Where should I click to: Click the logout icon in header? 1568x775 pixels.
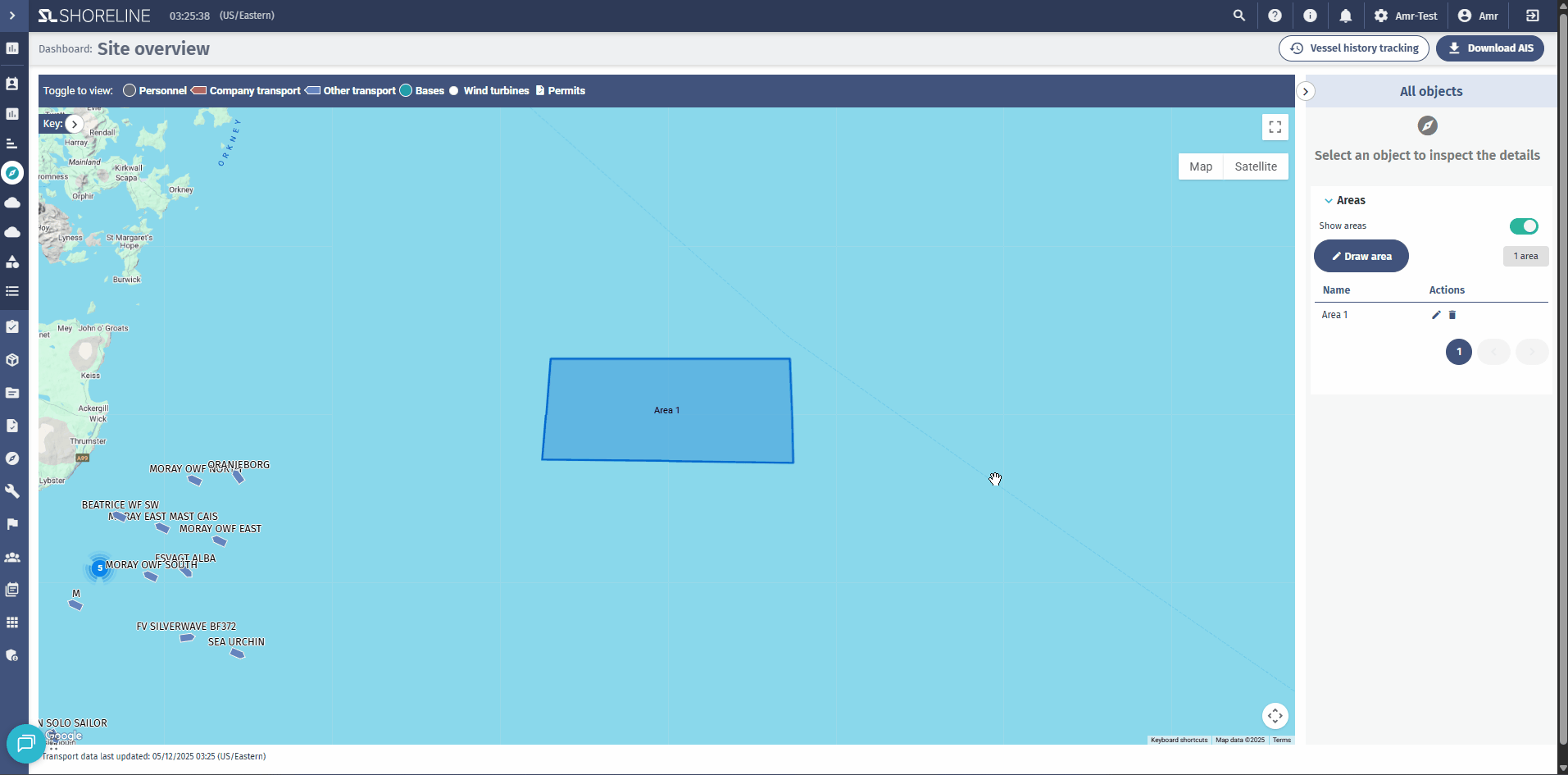(x=1532, y=16)
